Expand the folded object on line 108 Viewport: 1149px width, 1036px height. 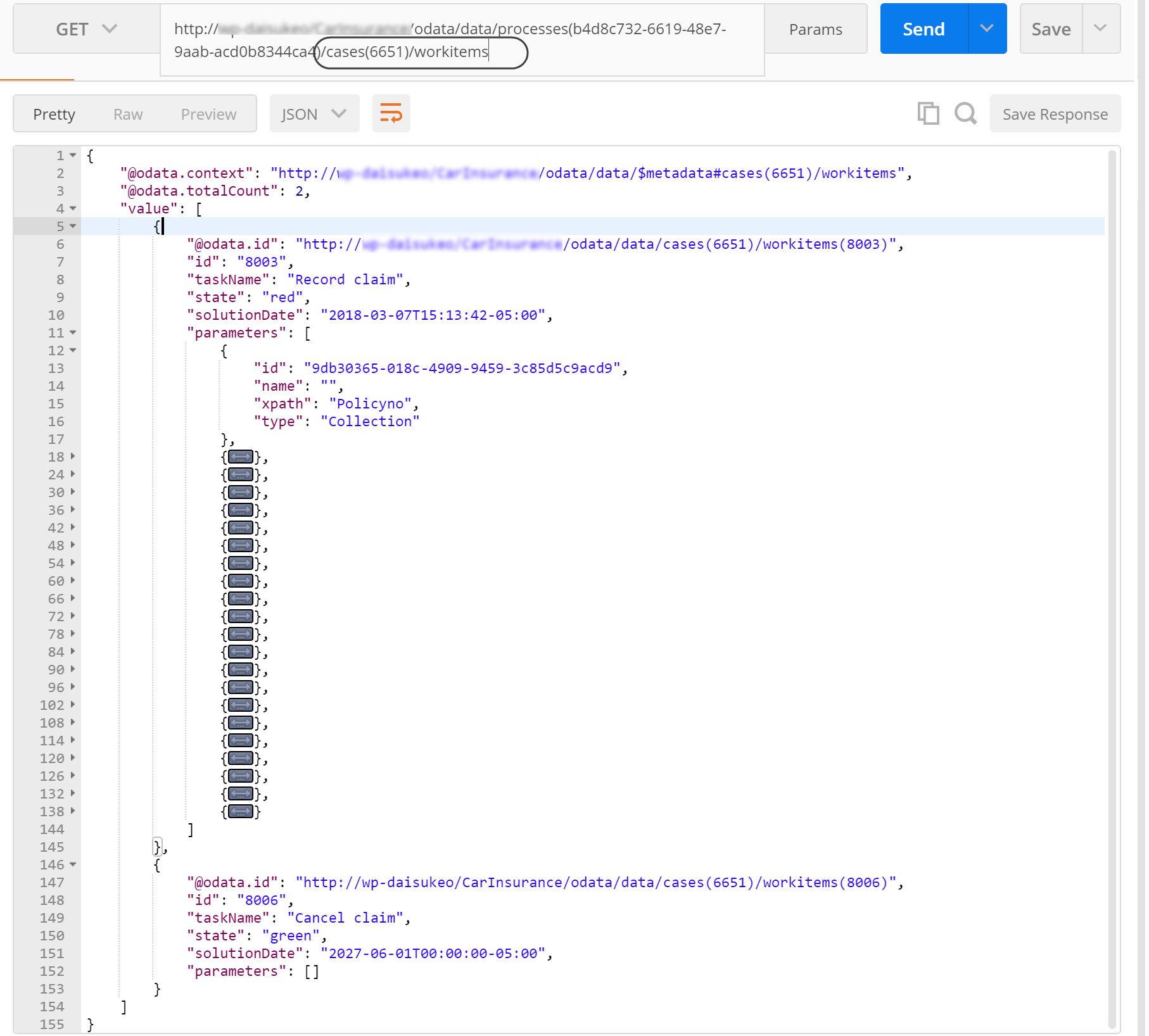click(241, 723)
